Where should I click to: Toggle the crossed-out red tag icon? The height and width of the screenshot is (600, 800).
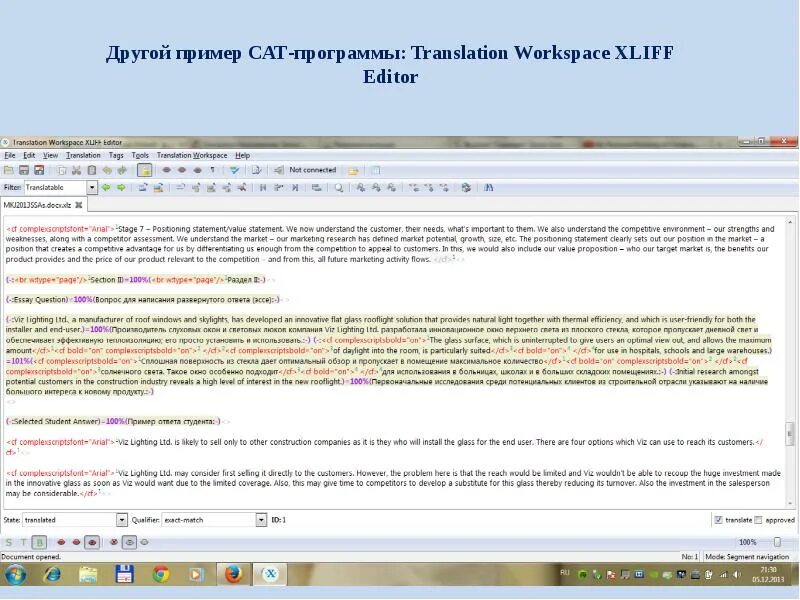click(x=114, y=542)
